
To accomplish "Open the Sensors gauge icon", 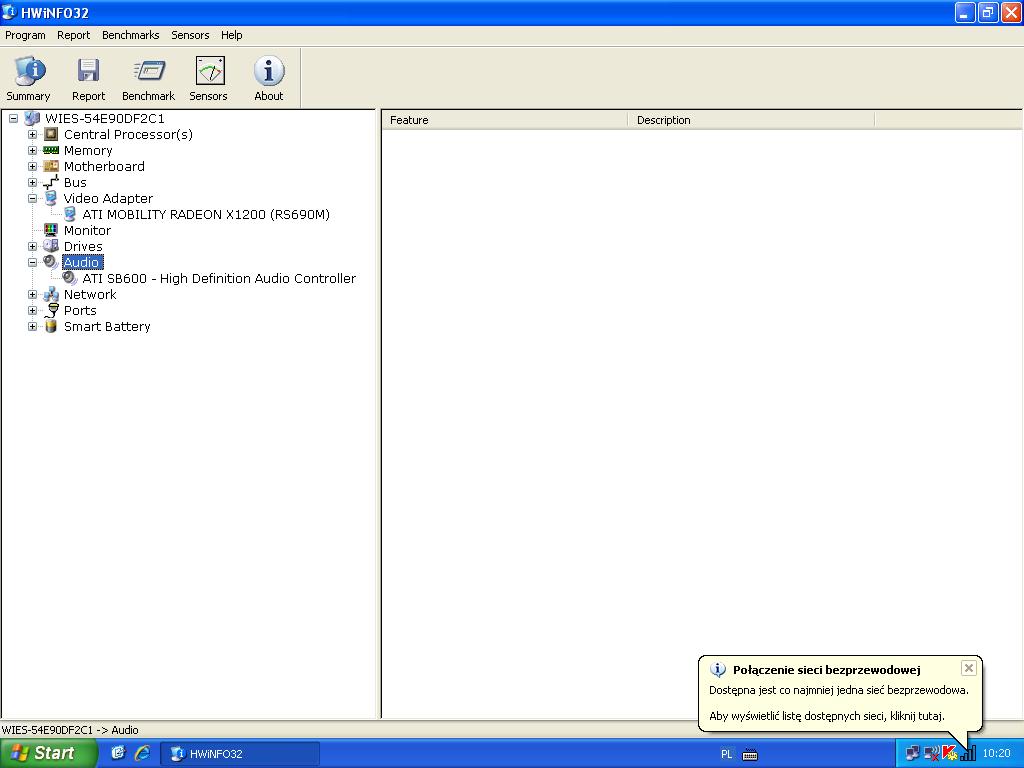I will [209, 71].
